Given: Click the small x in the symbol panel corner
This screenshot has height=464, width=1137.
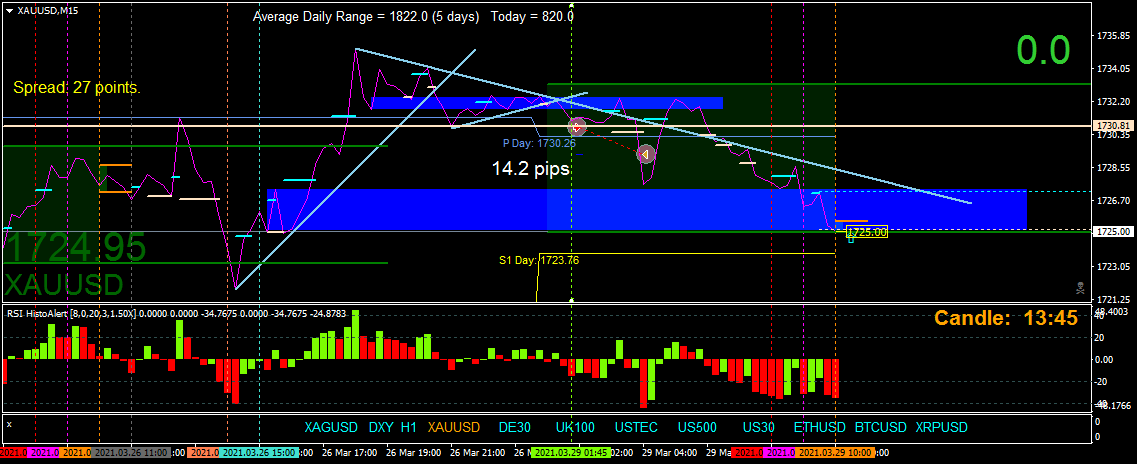Looking at the screenshot, I should [x=9, y=423].
